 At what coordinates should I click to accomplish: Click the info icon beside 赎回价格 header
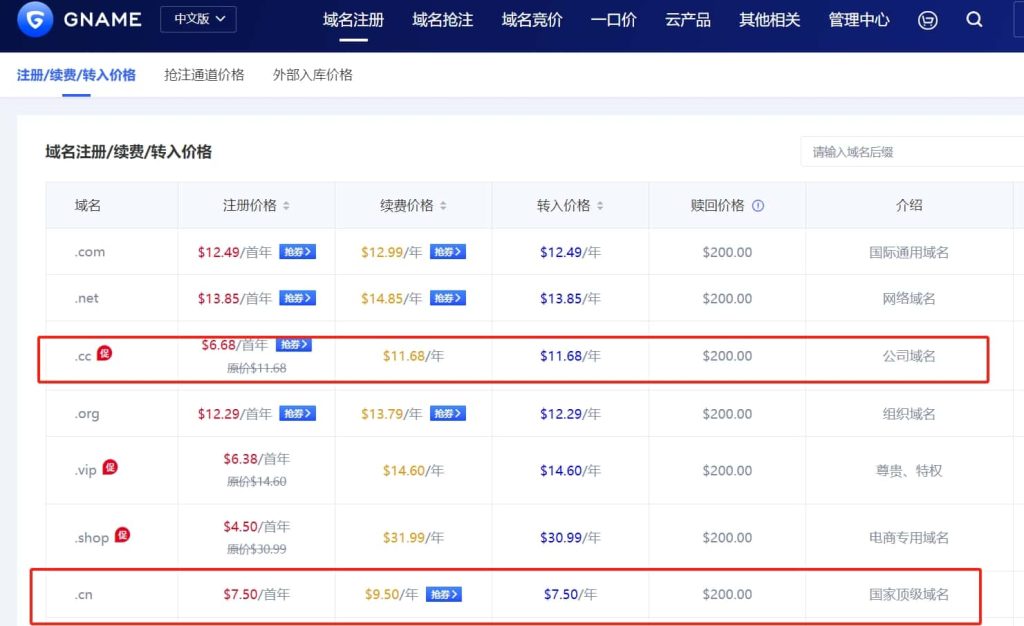click(x=758, y=204)
